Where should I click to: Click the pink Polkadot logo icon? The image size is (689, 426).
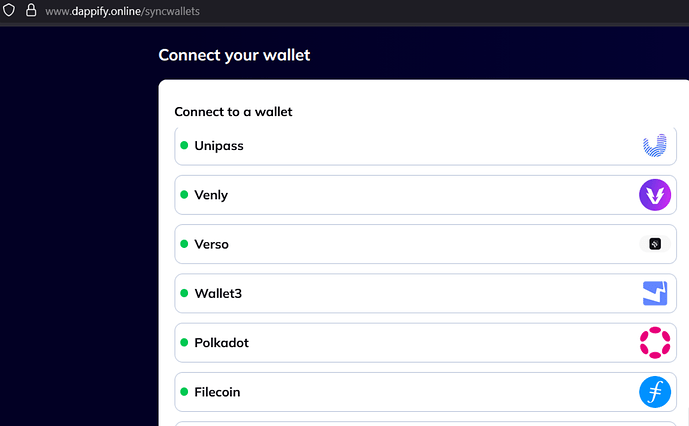click(x=655, y=342)
